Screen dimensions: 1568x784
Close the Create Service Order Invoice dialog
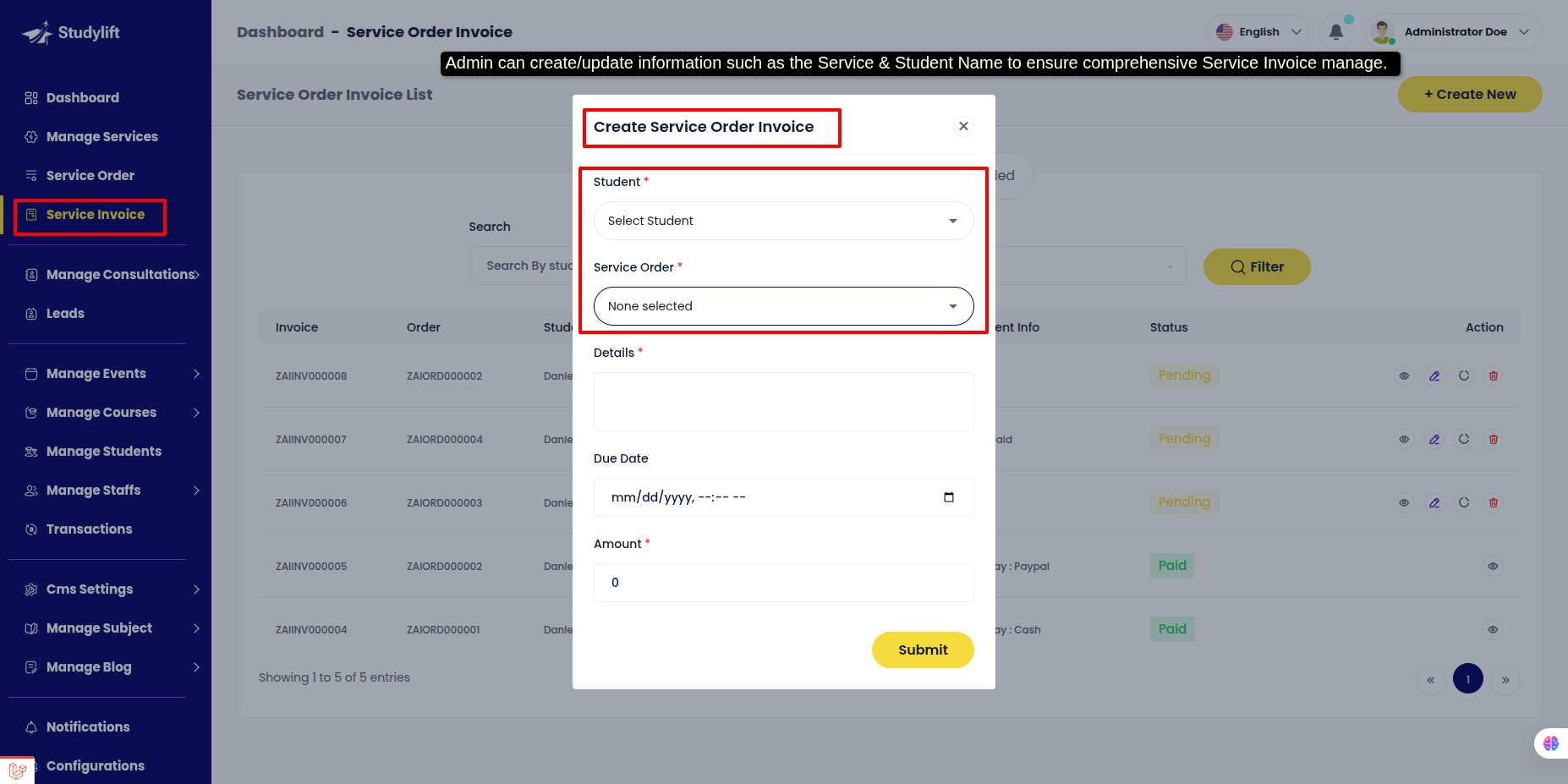[x=963, y=126]
